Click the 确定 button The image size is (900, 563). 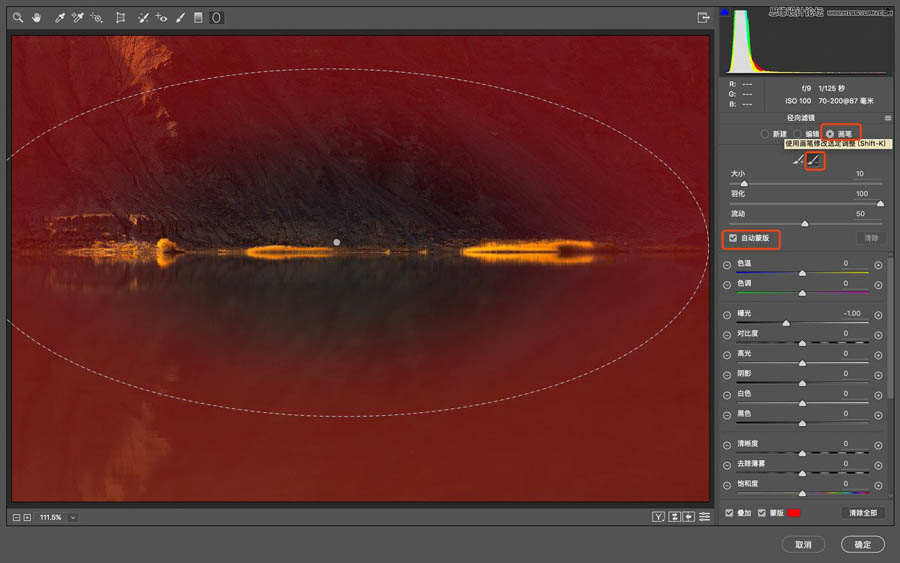[x=862, y=544]
